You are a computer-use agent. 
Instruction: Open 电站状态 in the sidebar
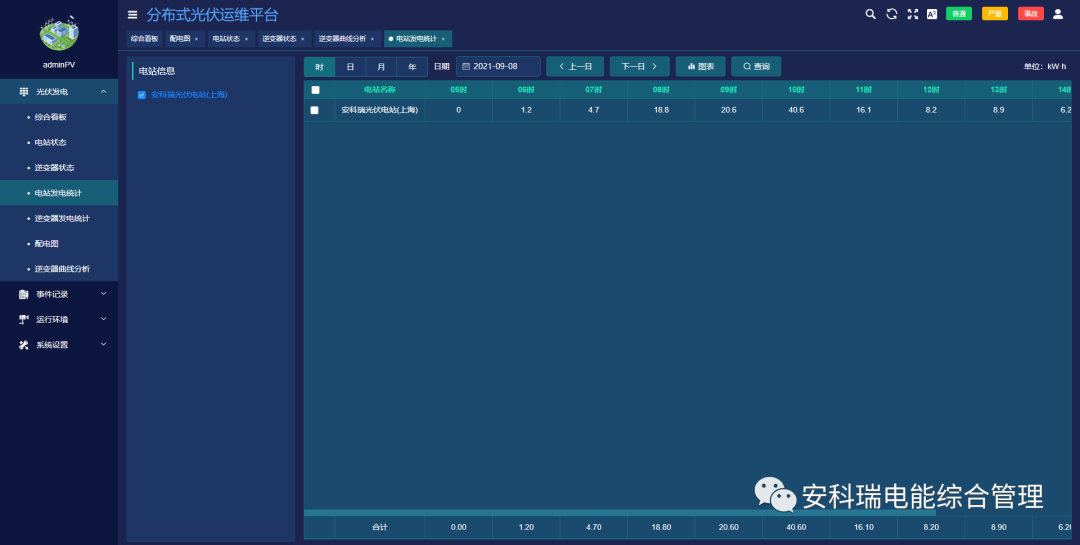tap(59, 143)
